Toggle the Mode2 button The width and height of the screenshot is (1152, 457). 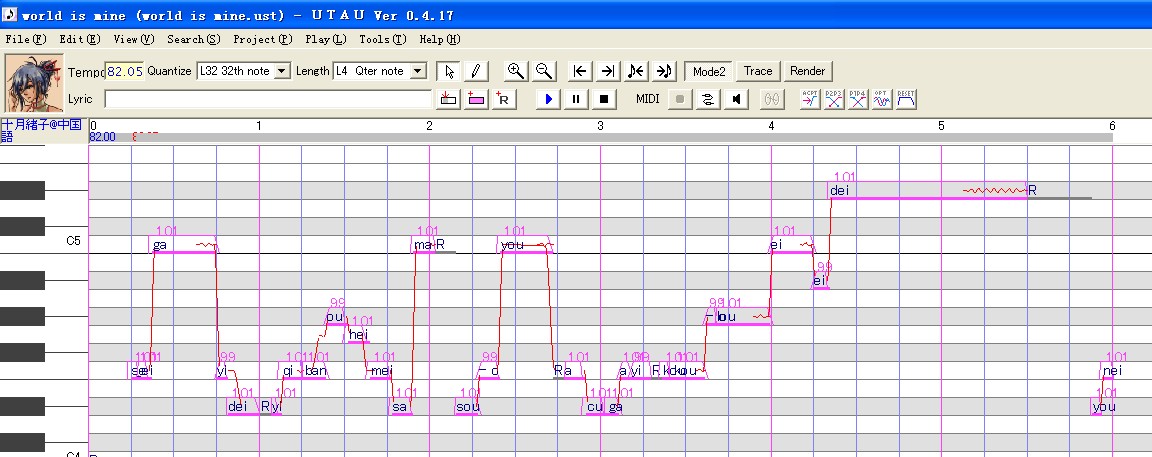pyautogui.click(x=709, y=71)
